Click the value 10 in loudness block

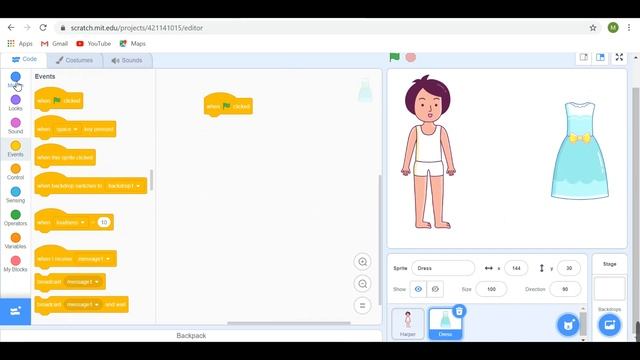click(x=104, y=222)
